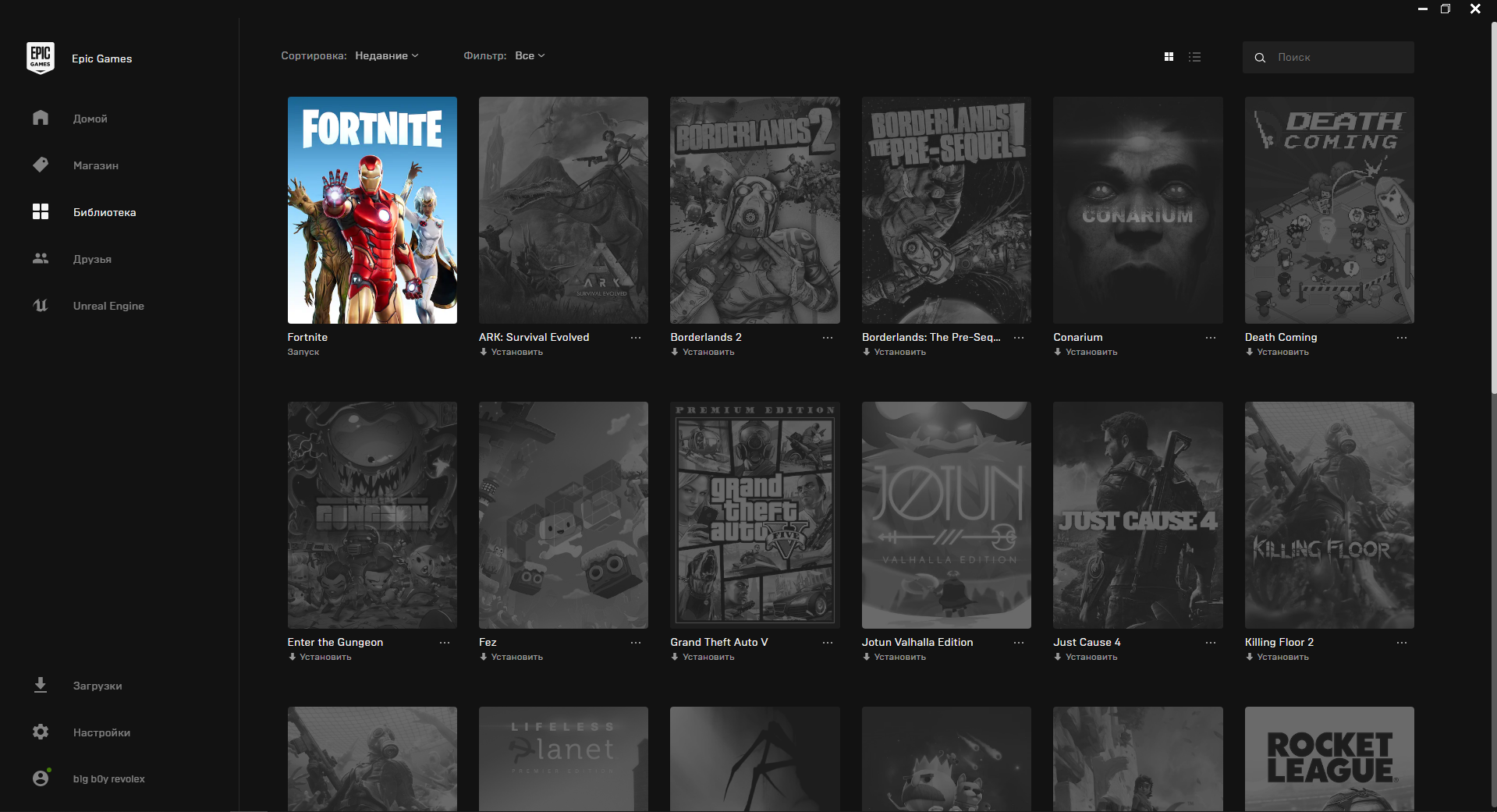Click the big b0y revolex username
The image size is (1497, 812).
108,778
